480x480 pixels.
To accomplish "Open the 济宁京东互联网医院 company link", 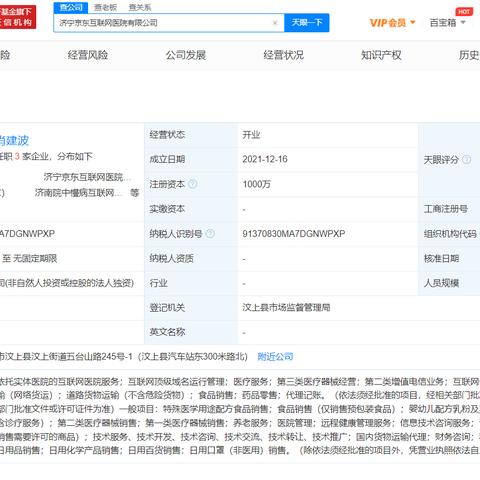I will click(x=87, y=177).
